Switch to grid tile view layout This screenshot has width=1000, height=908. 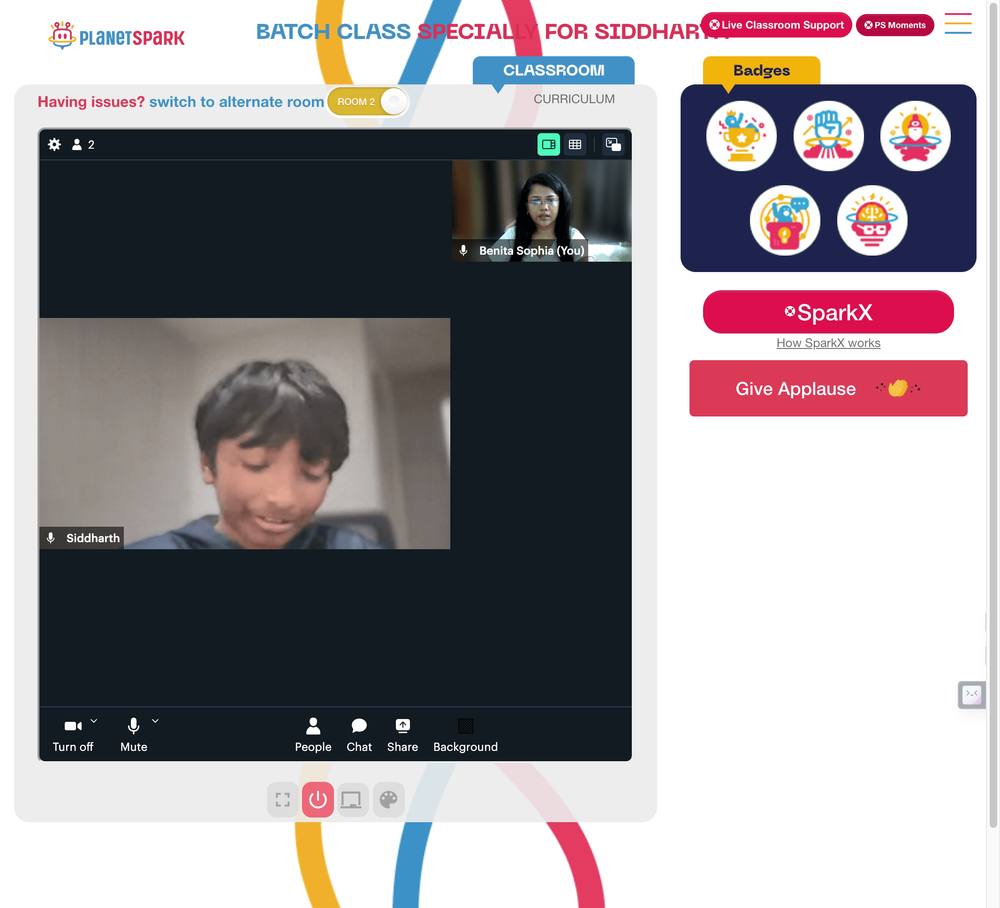coord(575,145)
